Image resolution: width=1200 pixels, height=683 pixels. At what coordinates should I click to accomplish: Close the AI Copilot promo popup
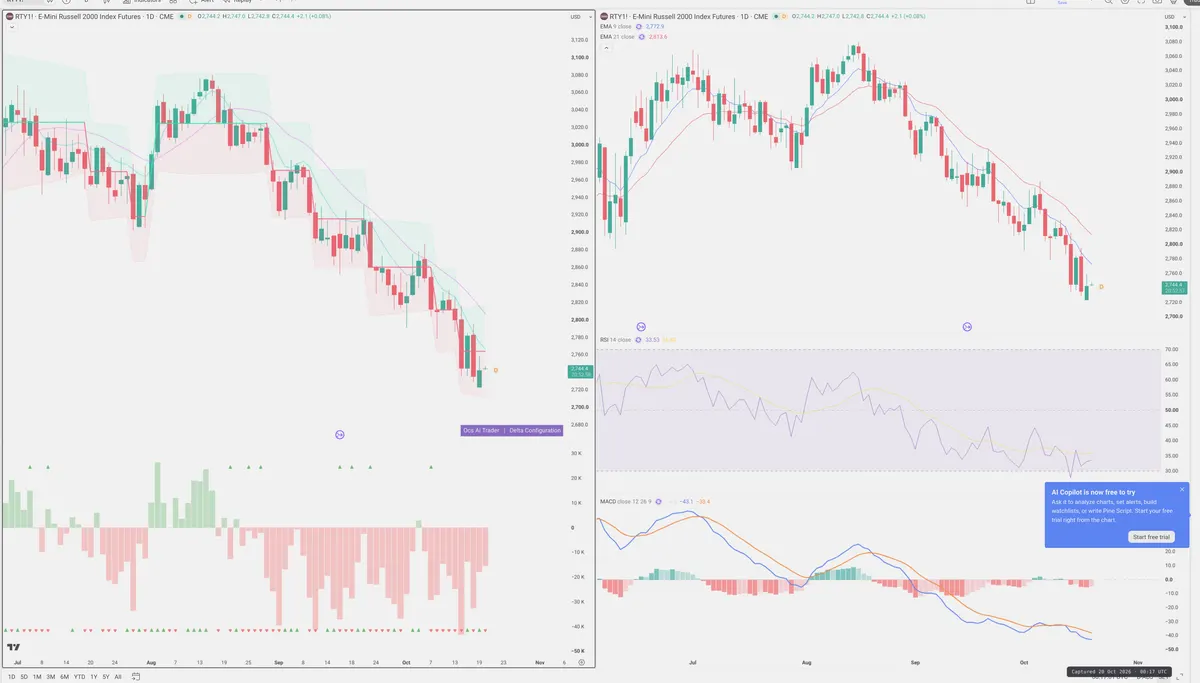pos(1181,490)
